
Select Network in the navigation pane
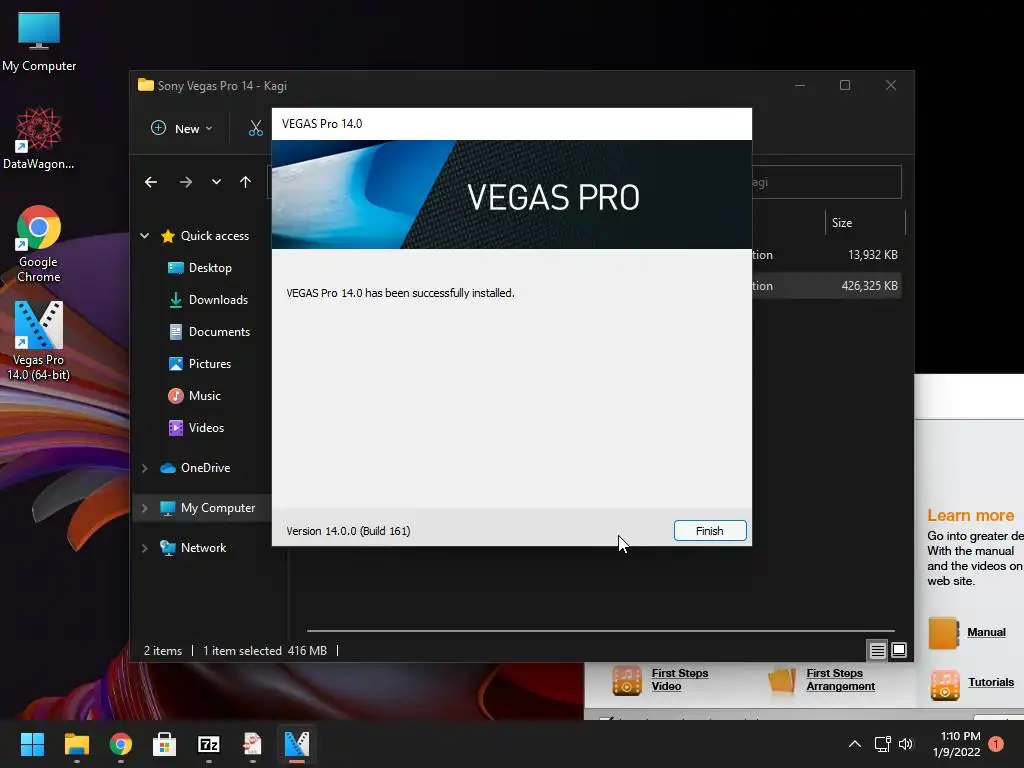(193, 548)
